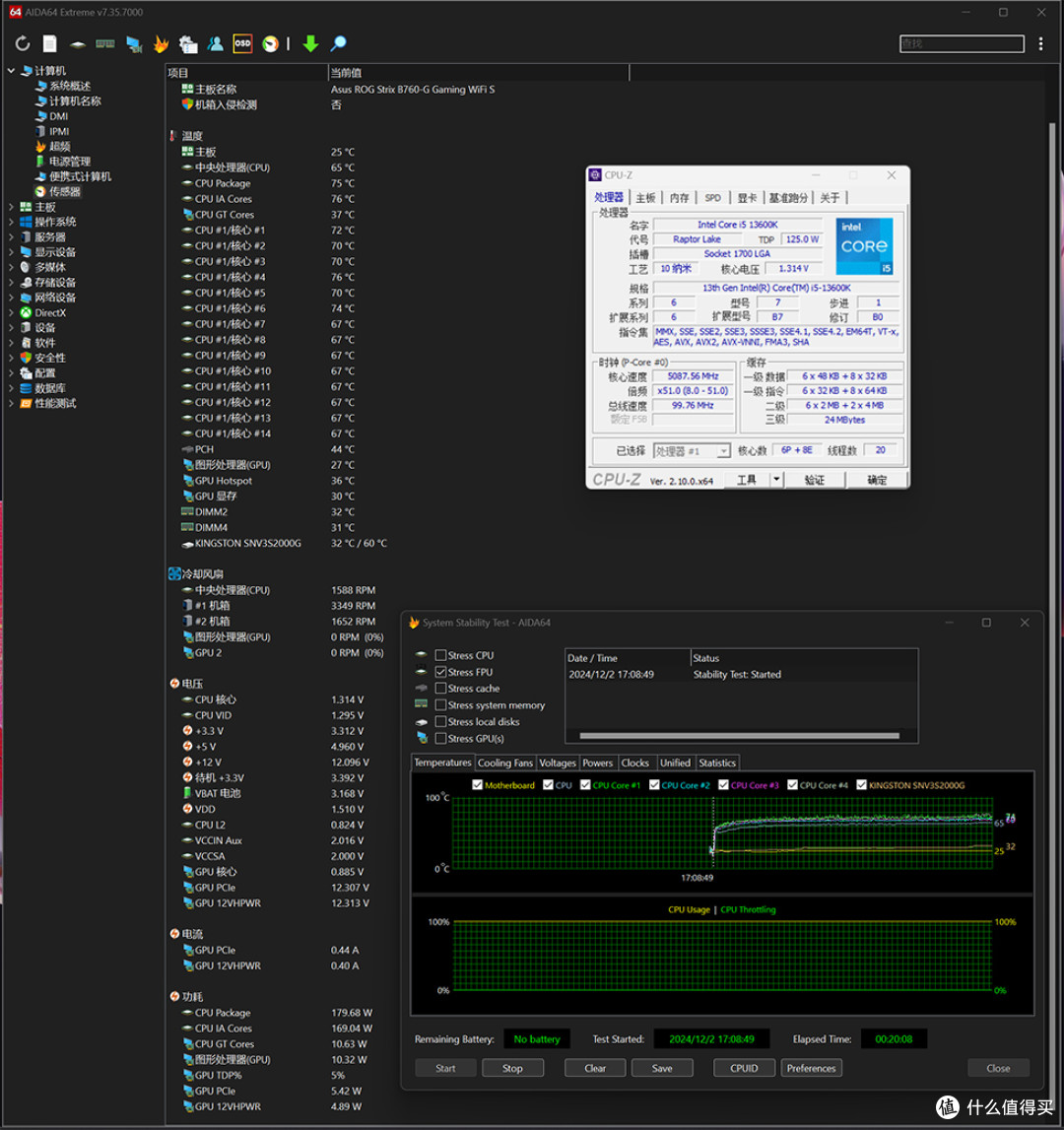Click the green download arrow icon
This screenshot has height=1130, width=1064.
click(310, 44)
